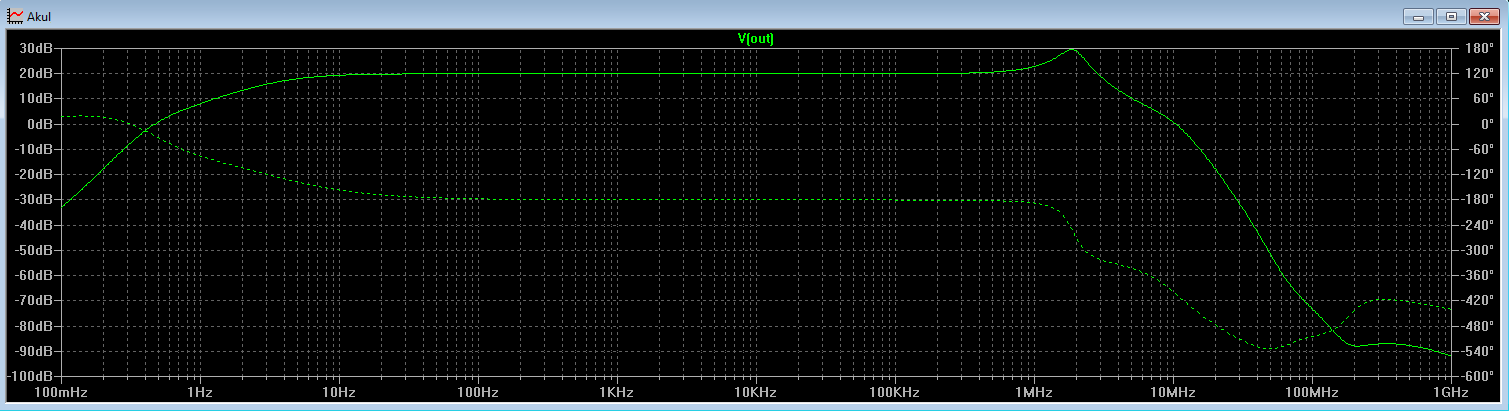Click the 10MHz frequency axis label
This screenshot has width=1509, height=411.
pyautogui.click(x=1172, y=391)
